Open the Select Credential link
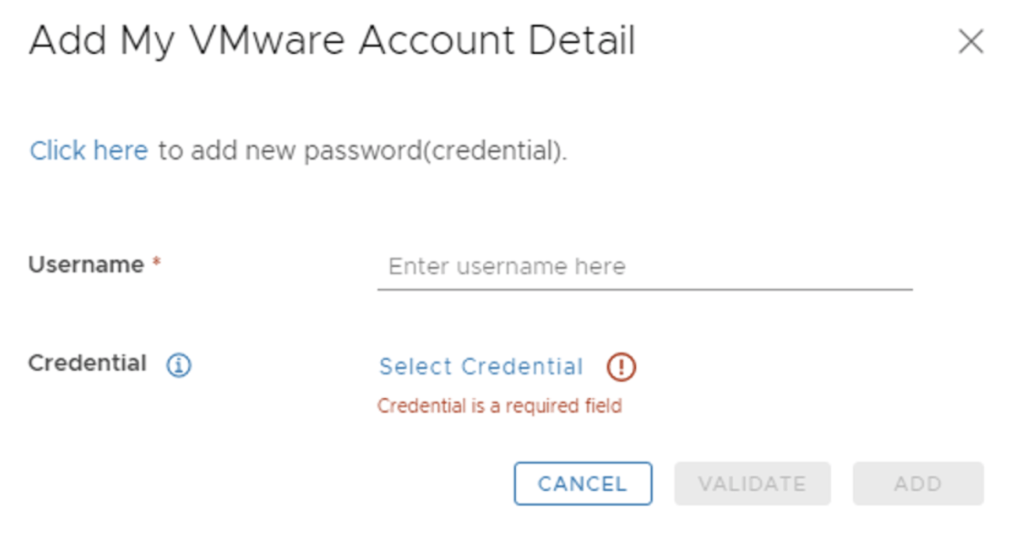The image size is (1024, 548). pyautogui.click(x=480, y=367)
